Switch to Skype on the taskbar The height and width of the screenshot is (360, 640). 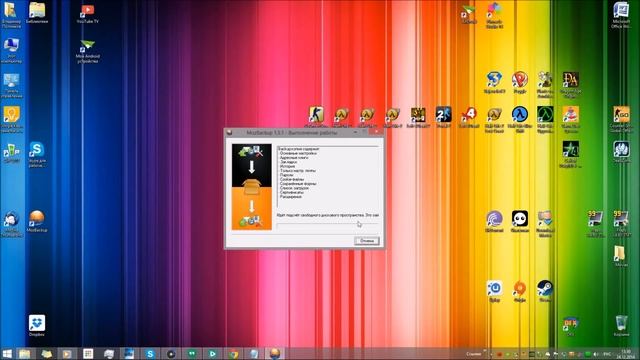(150, 353)
